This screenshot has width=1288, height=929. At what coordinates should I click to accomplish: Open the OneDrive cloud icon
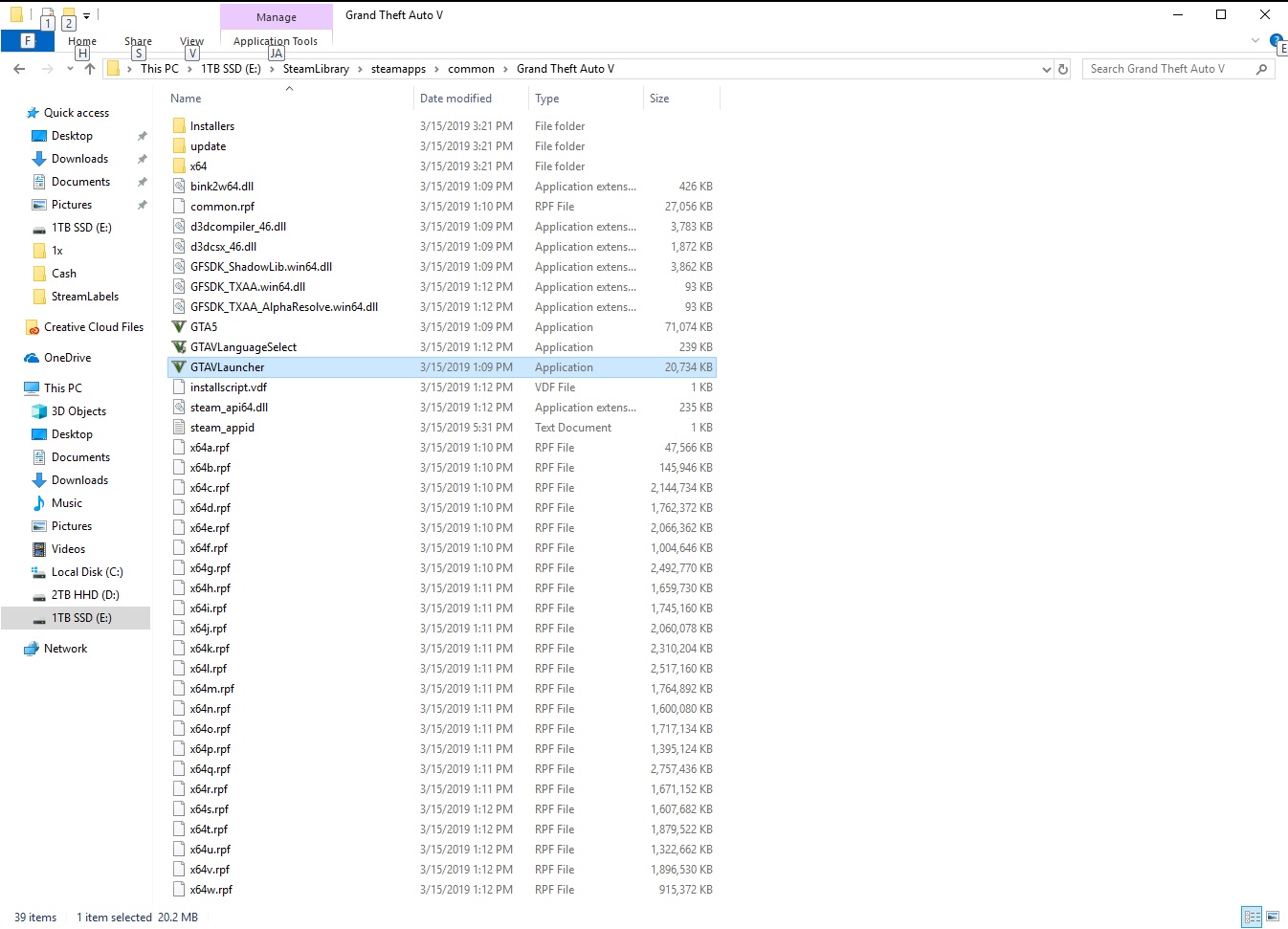pos(33,358)
